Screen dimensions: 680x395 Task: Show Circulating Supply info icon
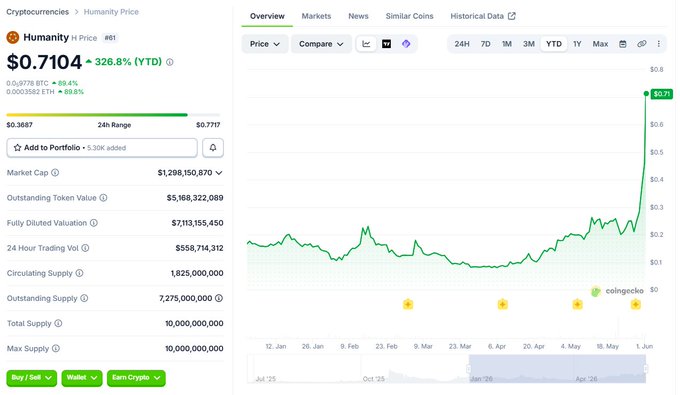(x=79, y=273)
